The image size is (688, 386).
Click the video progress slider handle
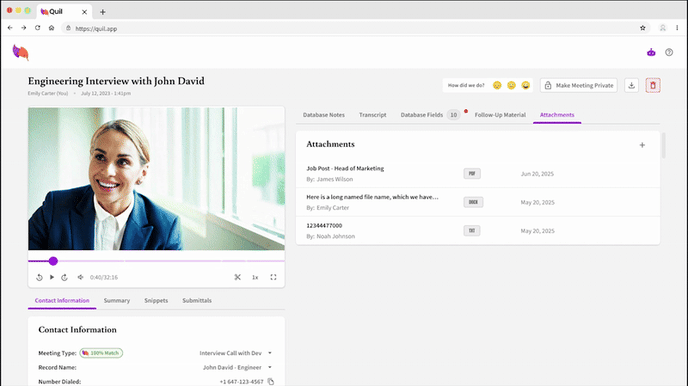click(53, 261)
